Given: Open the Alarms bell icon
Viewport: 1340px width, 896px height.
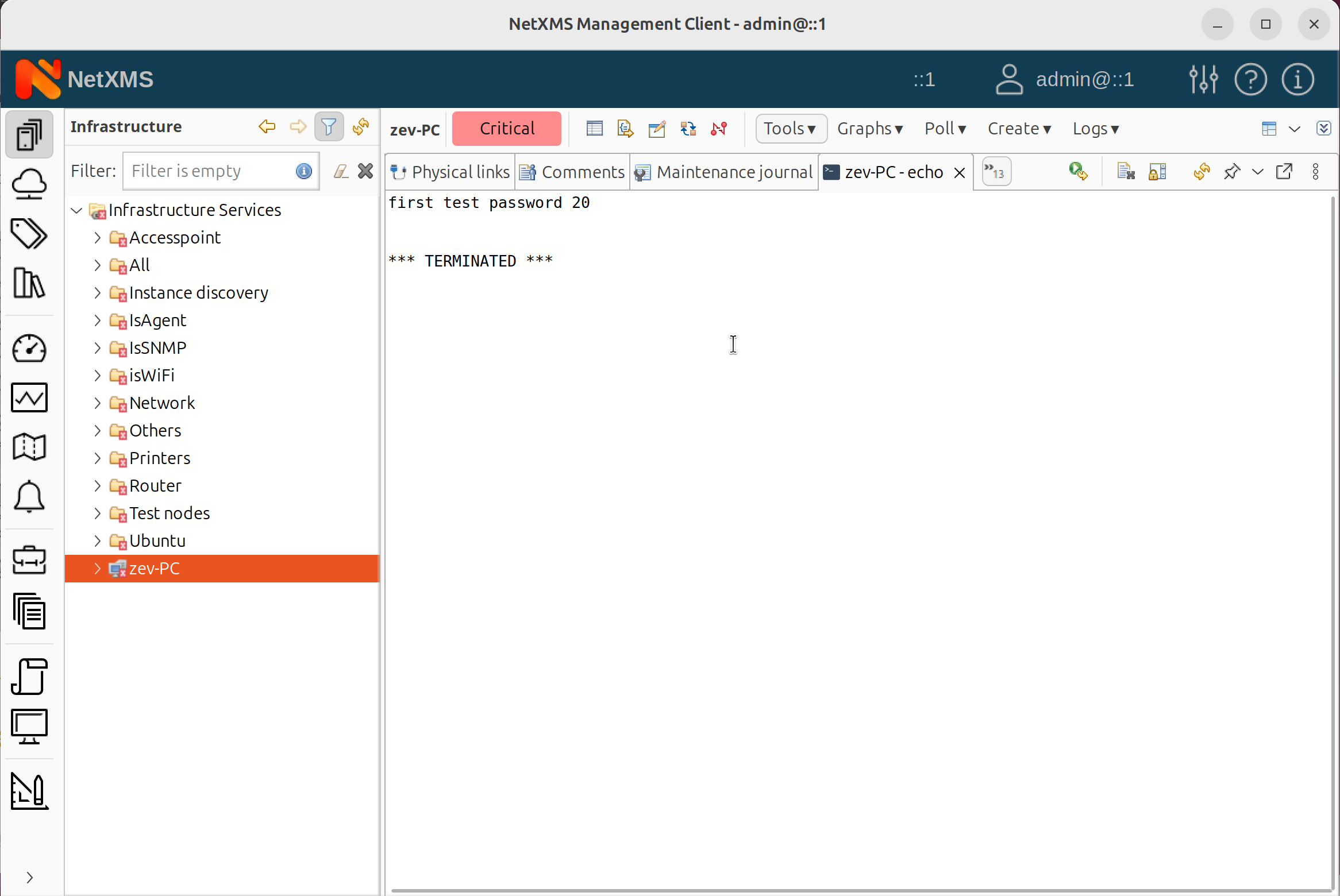Looking at the screenshot, I should [29, 496].
